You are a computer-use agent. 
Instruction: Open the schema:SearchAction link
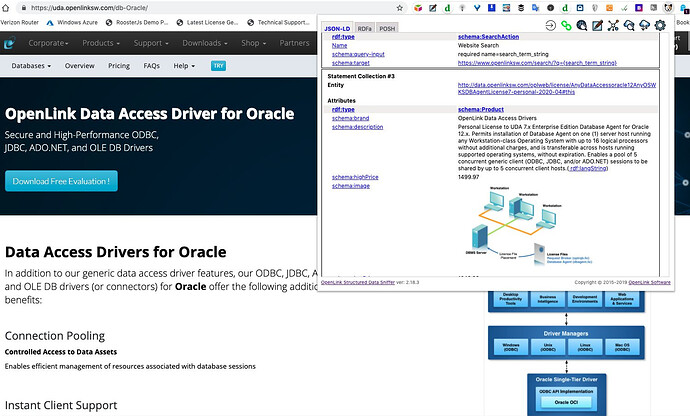(x=488, y=37)
